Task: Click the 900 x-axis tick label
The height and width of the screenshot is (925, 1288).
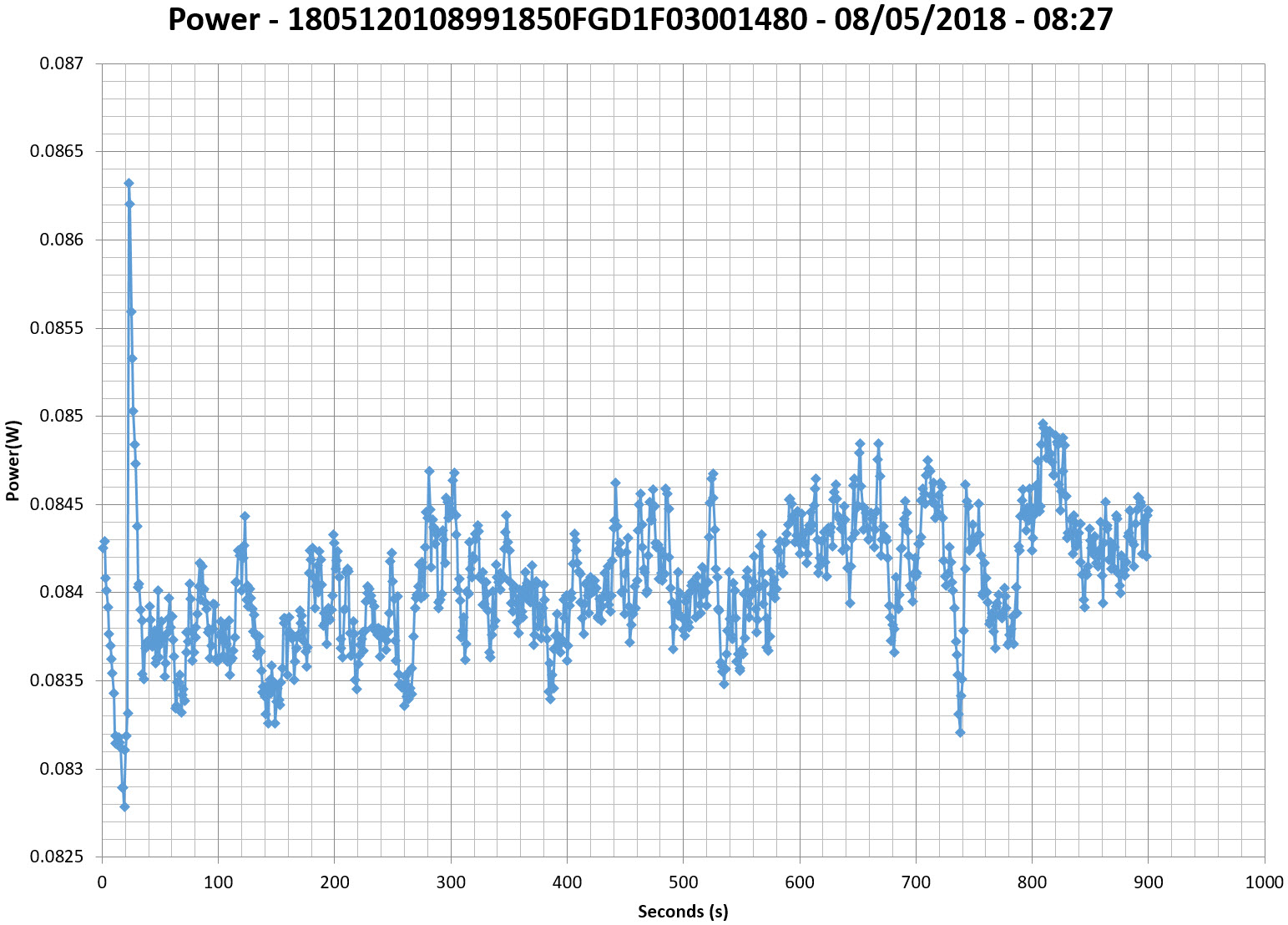Action: tap(1148, 883)
